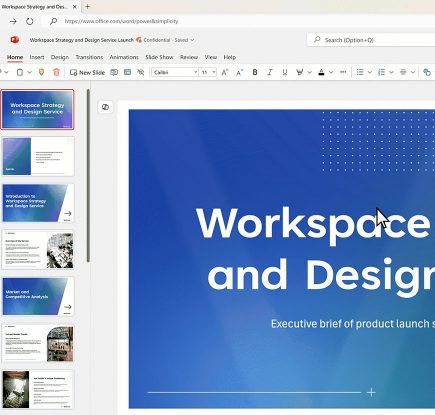Click the browser forward arrow
The width and height of the screenshot is (435, 415).
13,21
